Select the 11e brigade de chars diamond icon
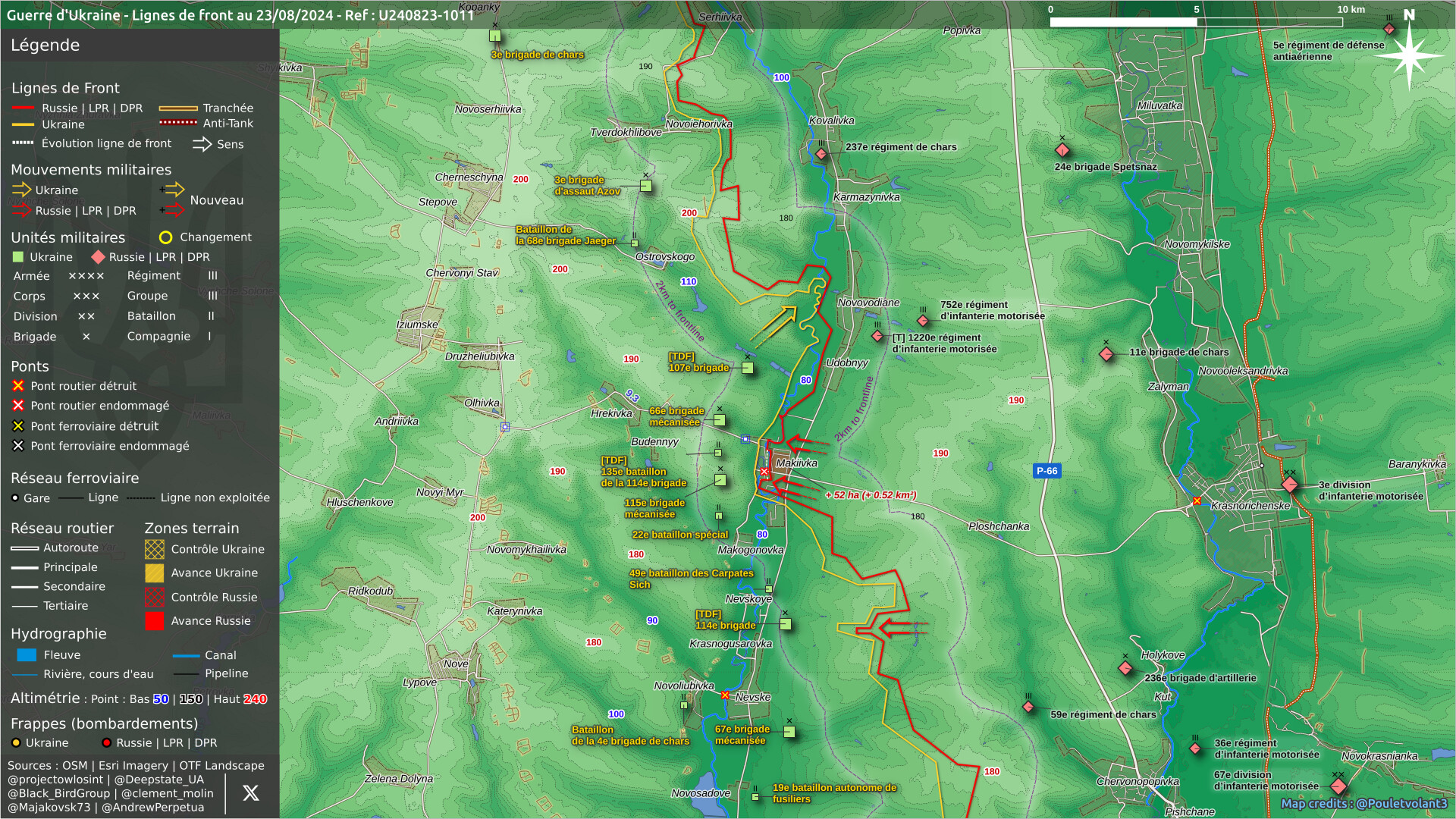 1106,354
